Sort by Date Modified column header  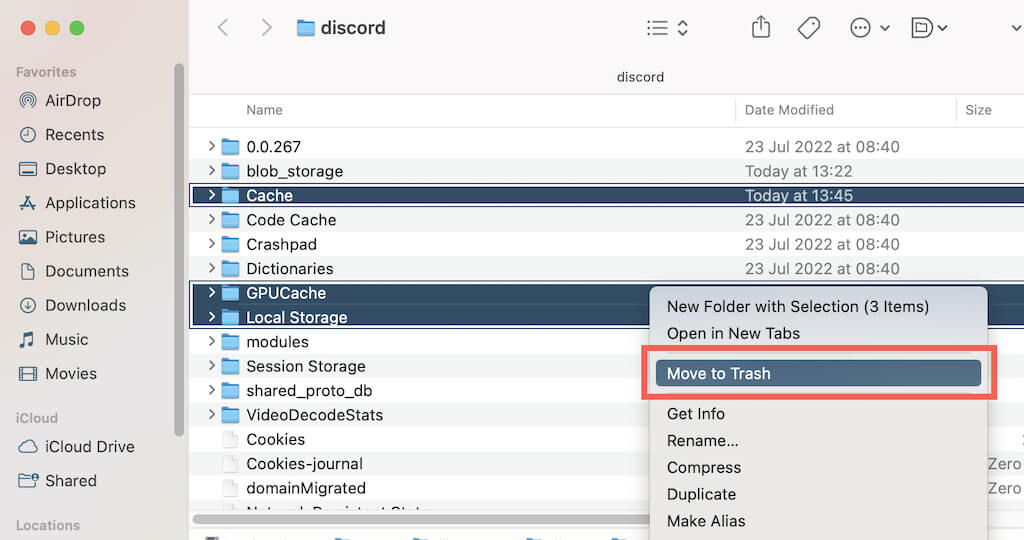789,110
